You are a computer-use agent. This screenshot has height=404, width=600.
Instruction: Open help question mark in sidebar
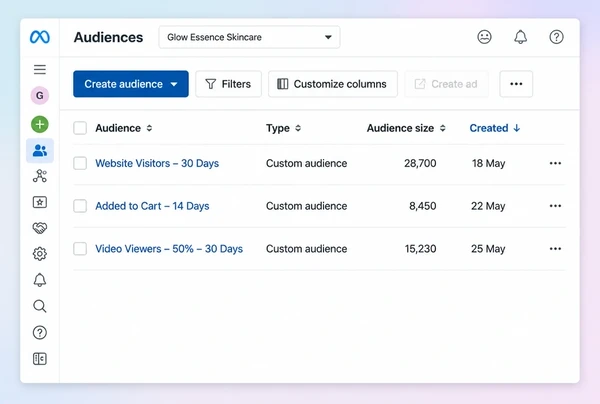40,332
